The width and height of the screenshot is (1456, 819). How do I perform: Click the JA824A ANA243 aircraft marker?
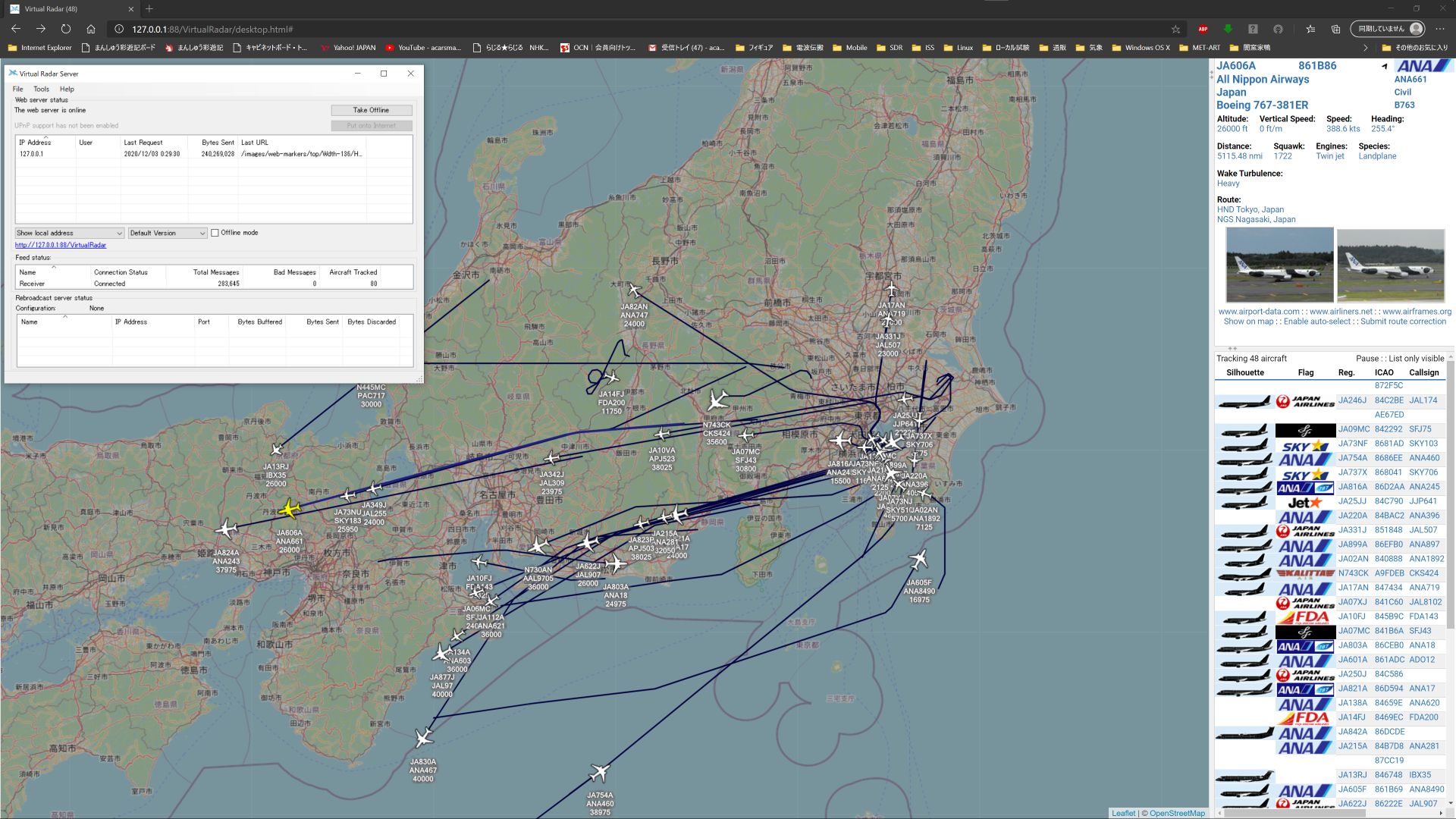[x=226, y=529]
